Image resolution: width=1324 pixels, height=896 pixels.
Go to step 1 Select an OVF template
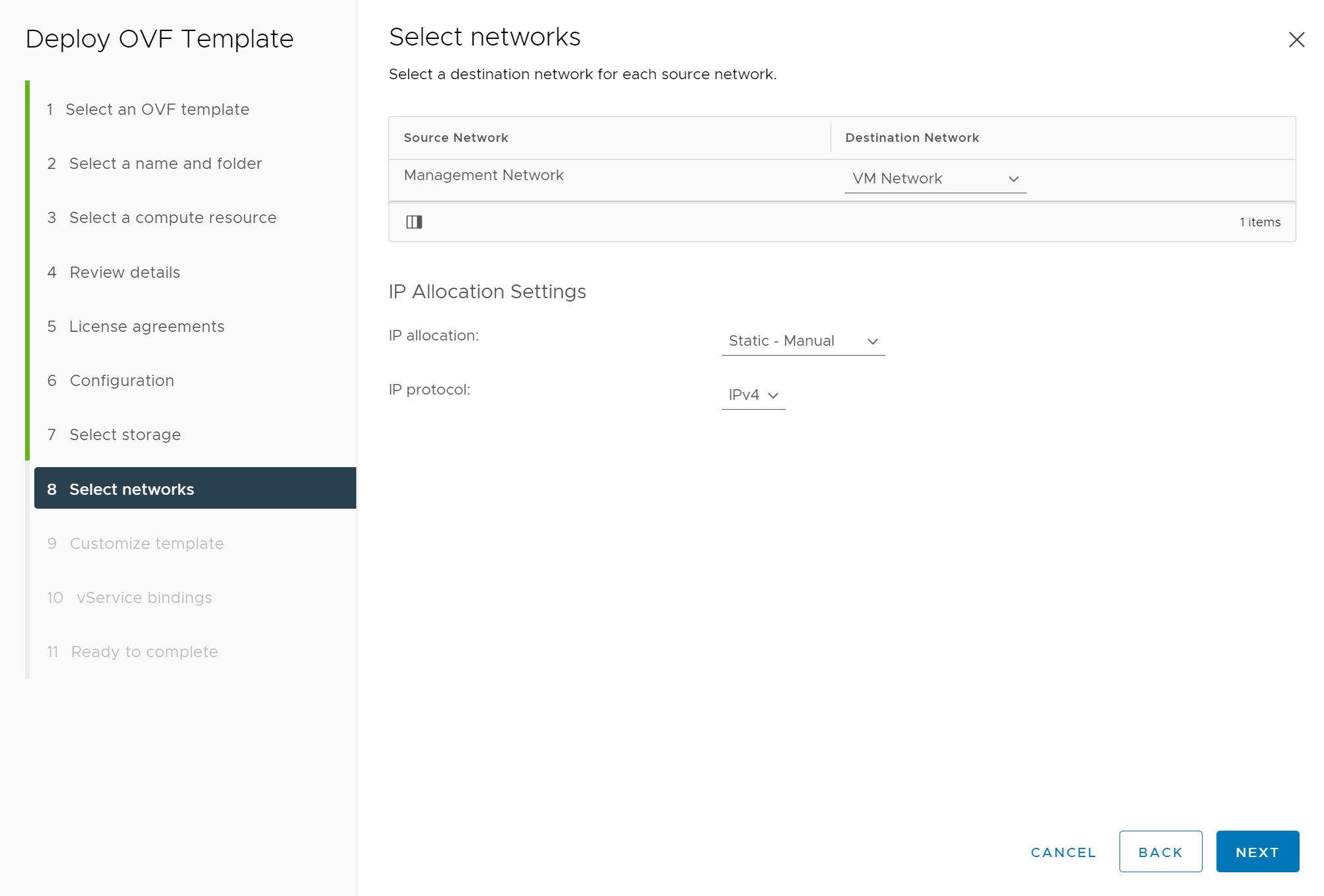pyautogui.click(x=148, y=110)
